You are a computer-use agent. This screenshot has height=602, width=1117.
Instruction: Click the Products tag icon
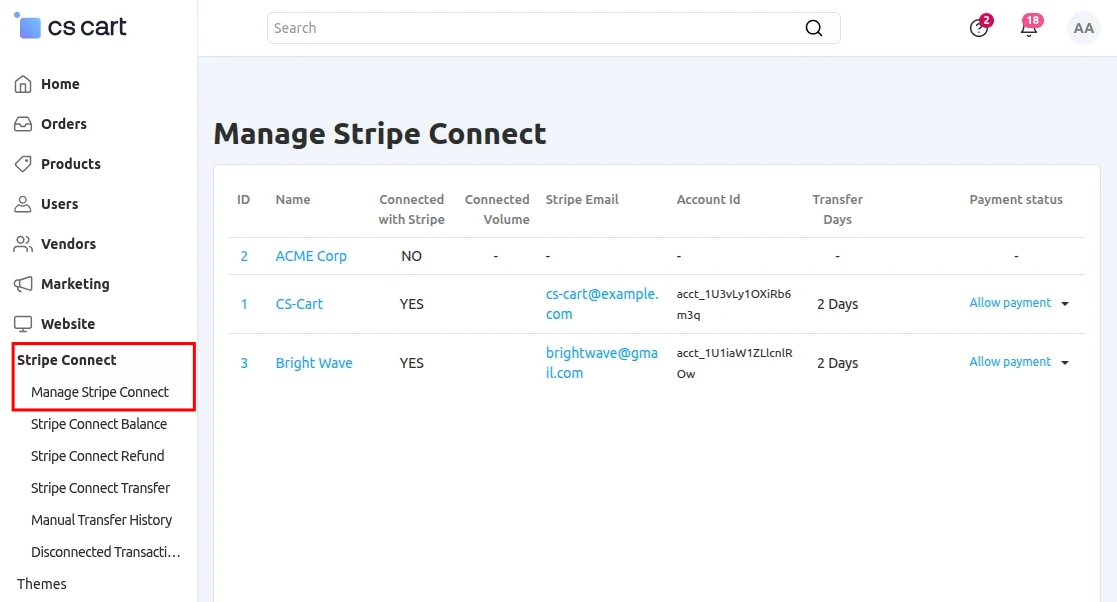click(23, 164)
